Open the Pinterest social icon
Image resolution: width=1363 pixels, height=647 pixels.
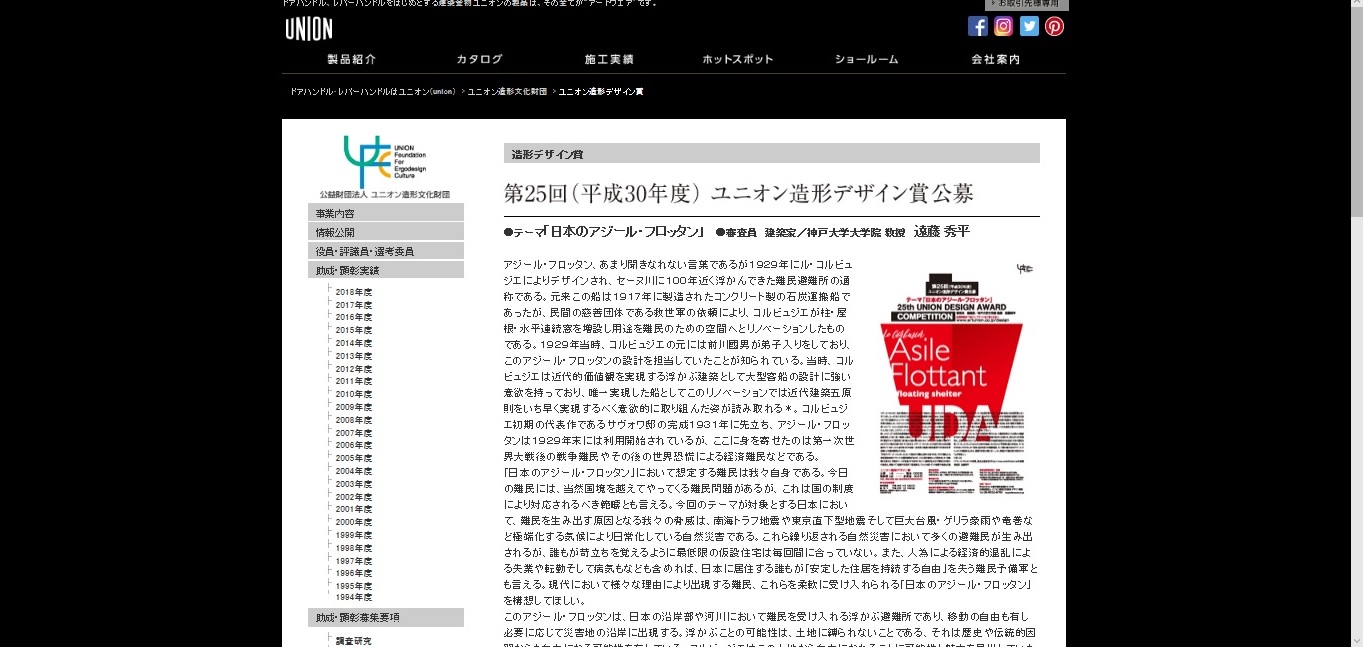tap(1054, 27)
